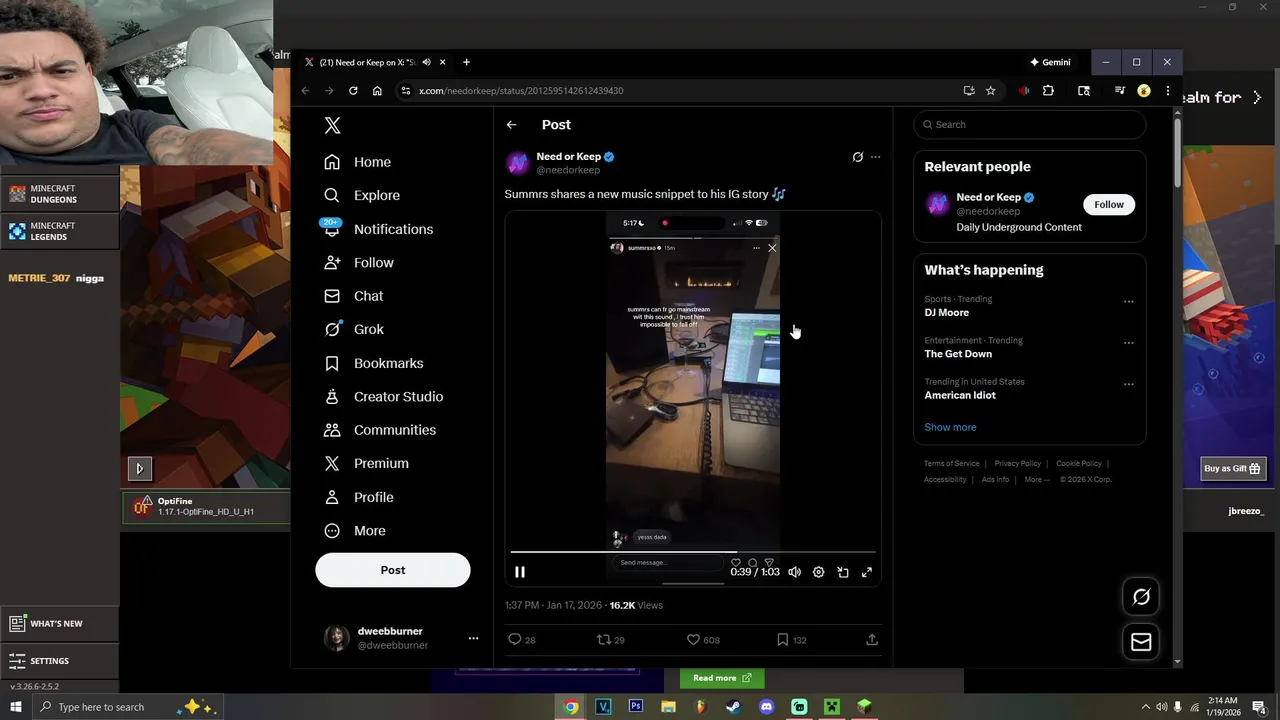The image size is (1280, 720).
Task: Open floating messages envelope button
Action: coord(1141,642)
